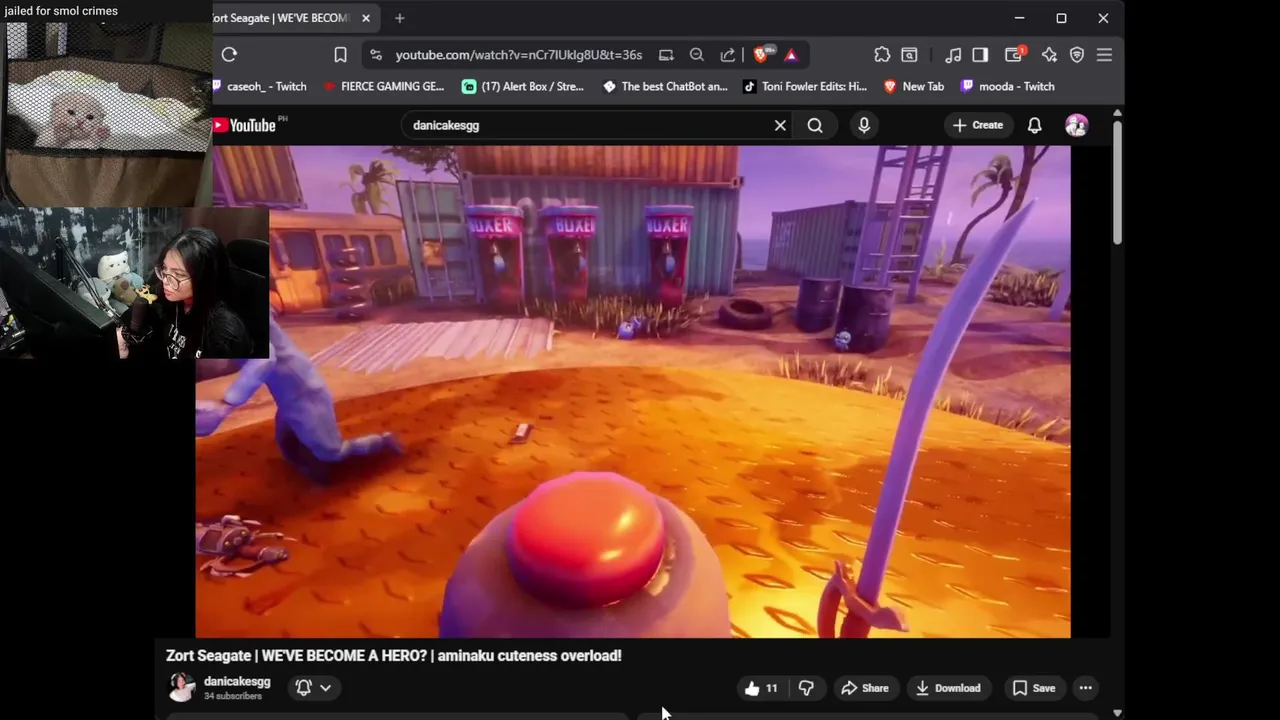Clear the YouTube search text with X
The height and width of the screenshot is (720, 1280).
pos(780,125)
